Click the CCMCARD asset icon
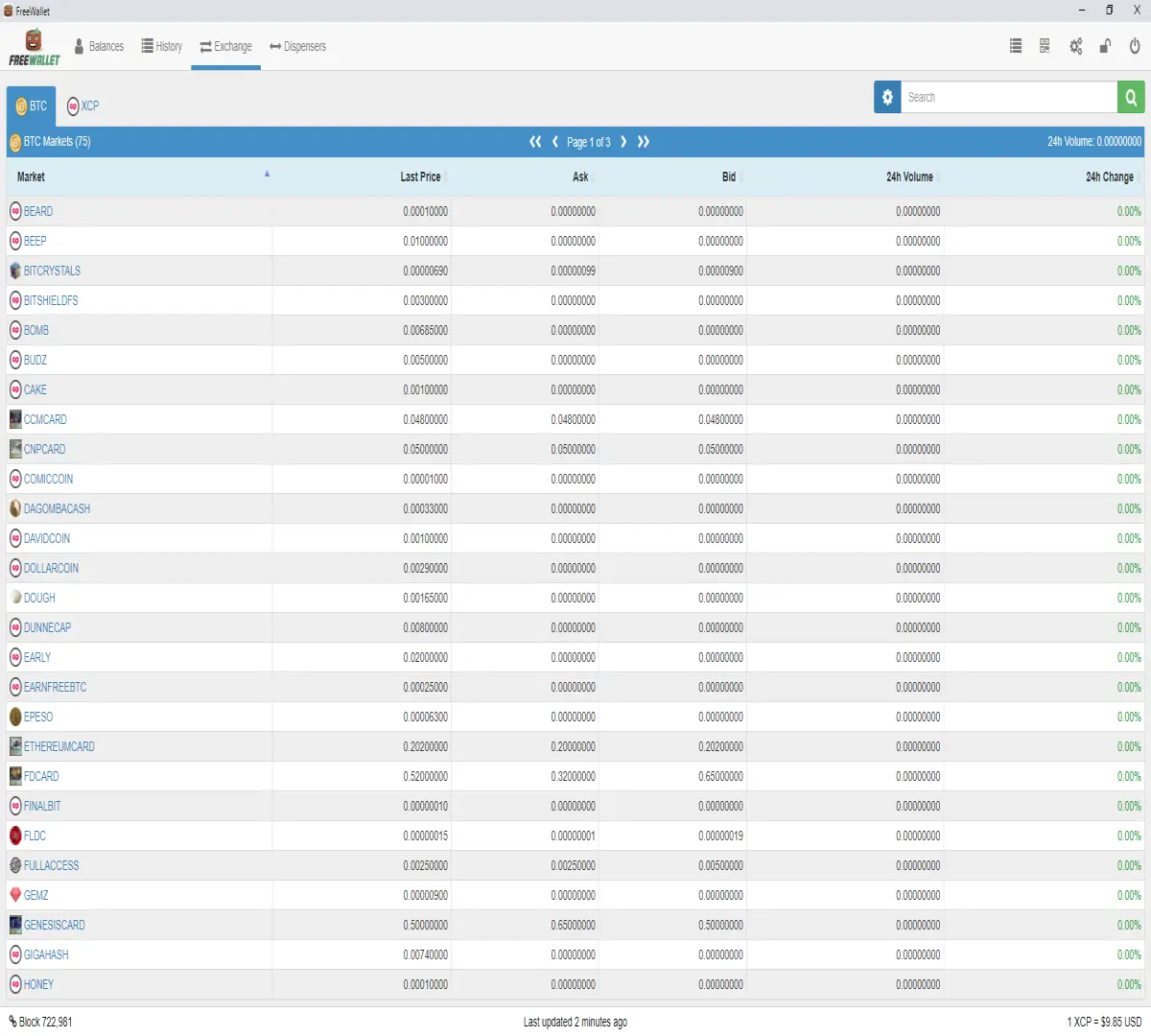The image size is (1151, 1036). [15, 419]
